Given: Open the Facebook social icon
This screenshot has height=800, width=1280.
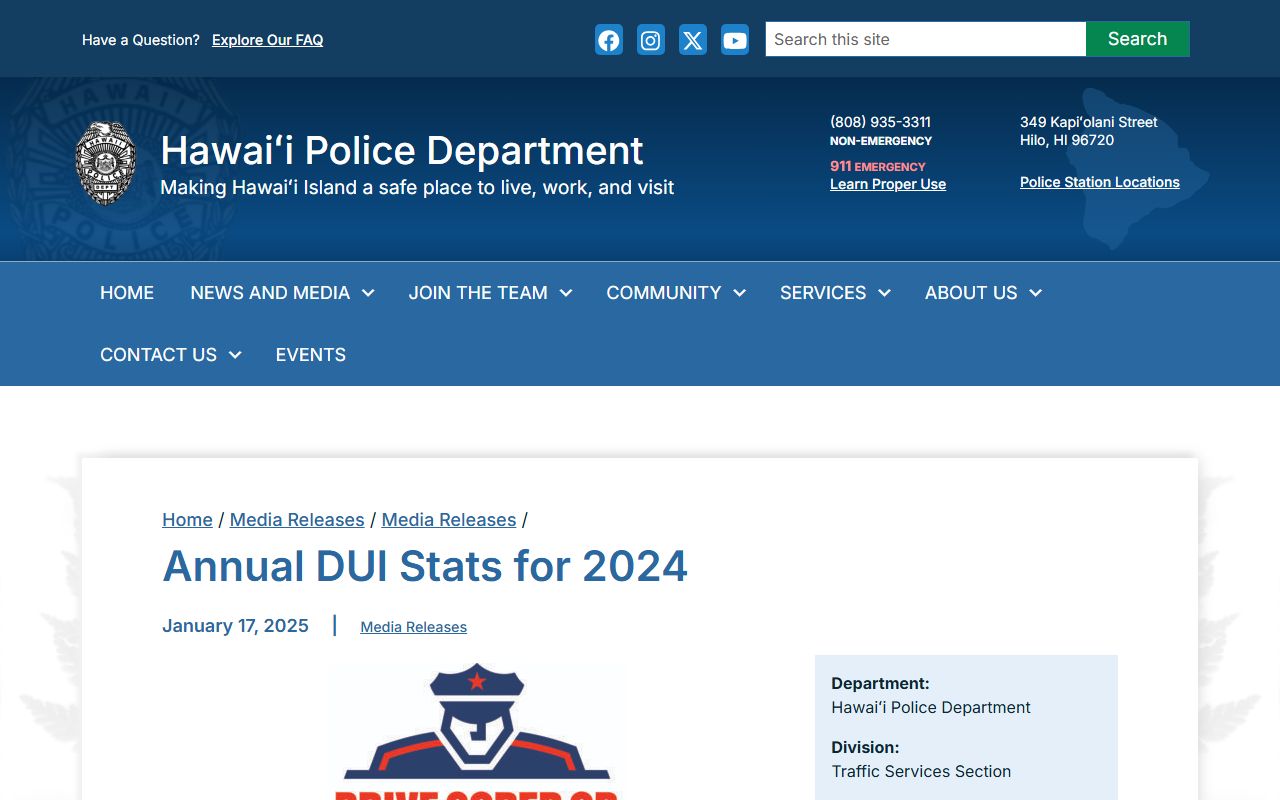Looking at the screenshot, I should tap(609, 40).
